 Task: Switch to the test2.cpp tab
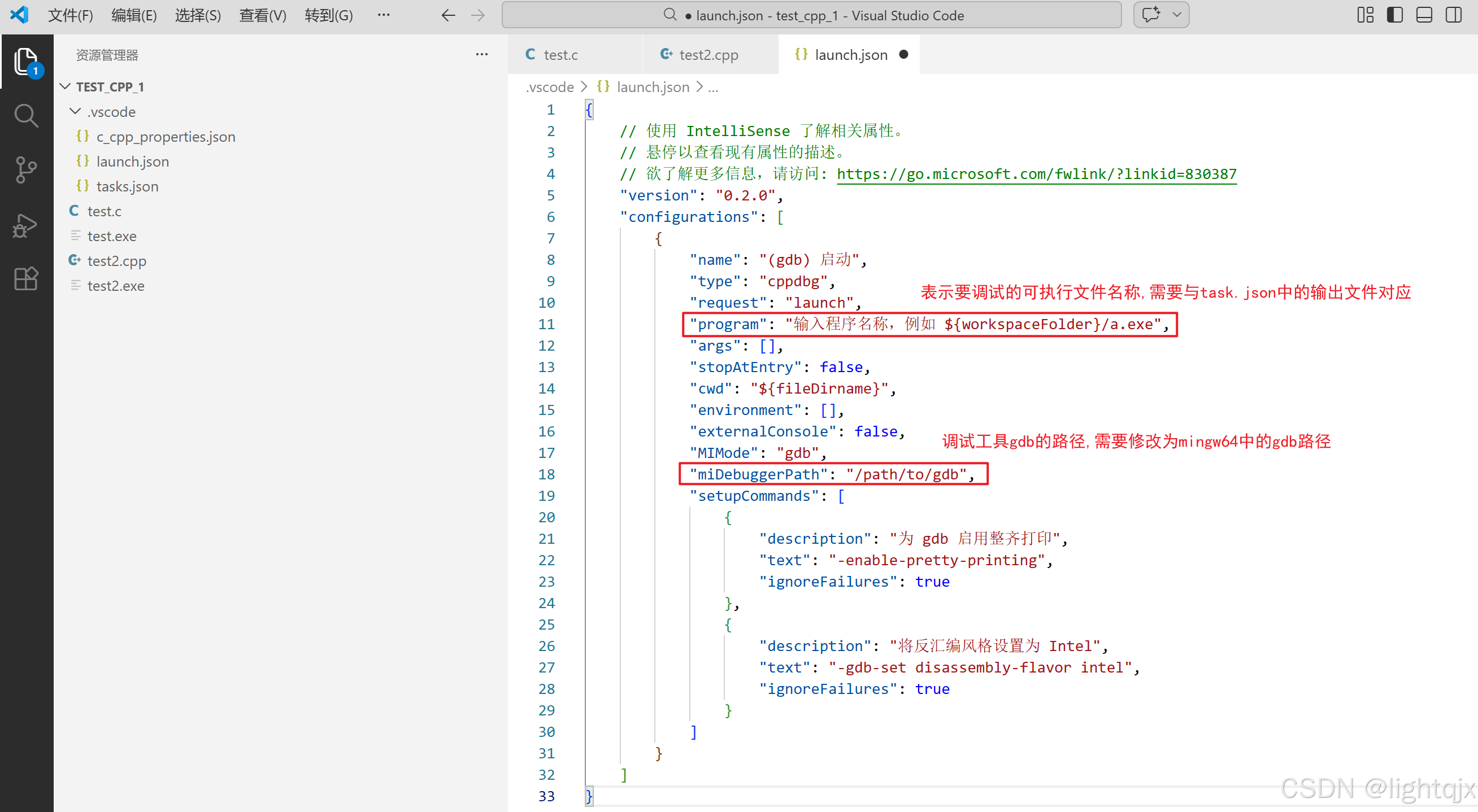pos(708,54)
